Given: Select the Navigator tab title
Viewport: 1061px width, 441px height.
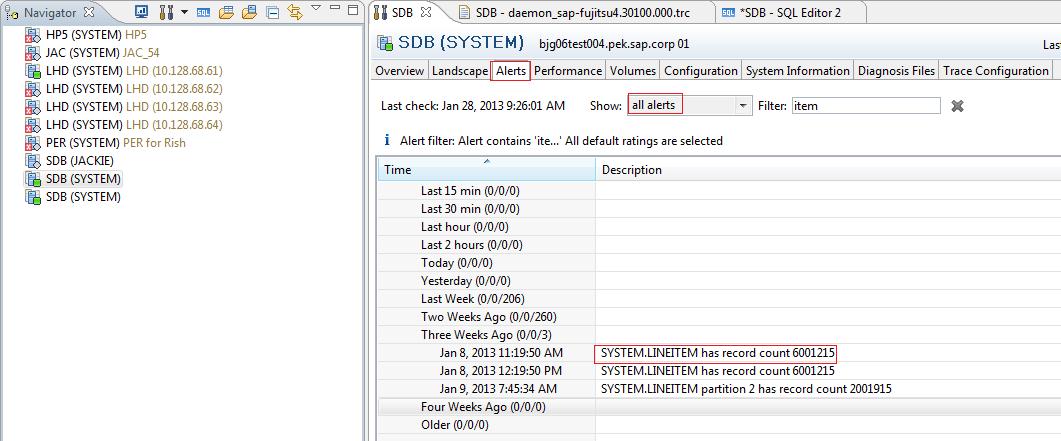Looking at the screenshot, I should (50, 12).
